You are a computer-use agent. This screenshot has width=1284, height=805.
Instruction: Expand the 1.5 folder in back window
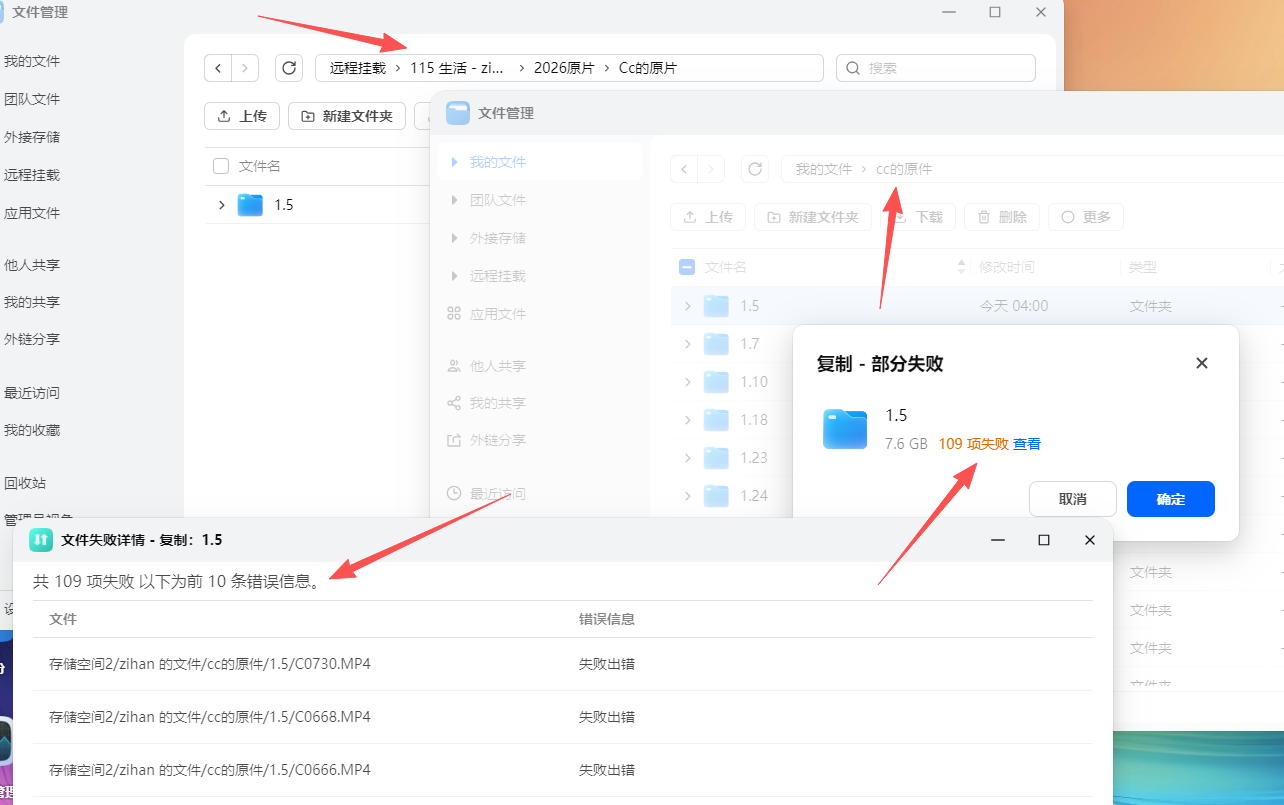(222, 205)
